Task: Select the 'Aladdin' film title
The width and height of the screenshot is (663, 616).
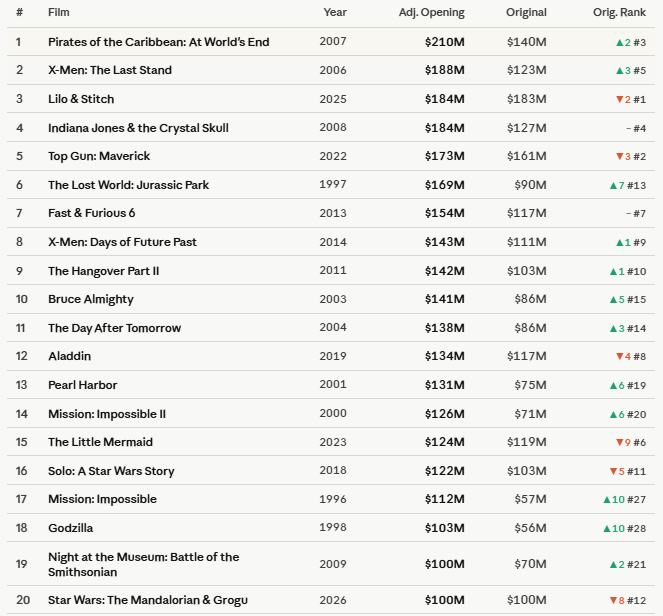Action: tap(69, 356)
